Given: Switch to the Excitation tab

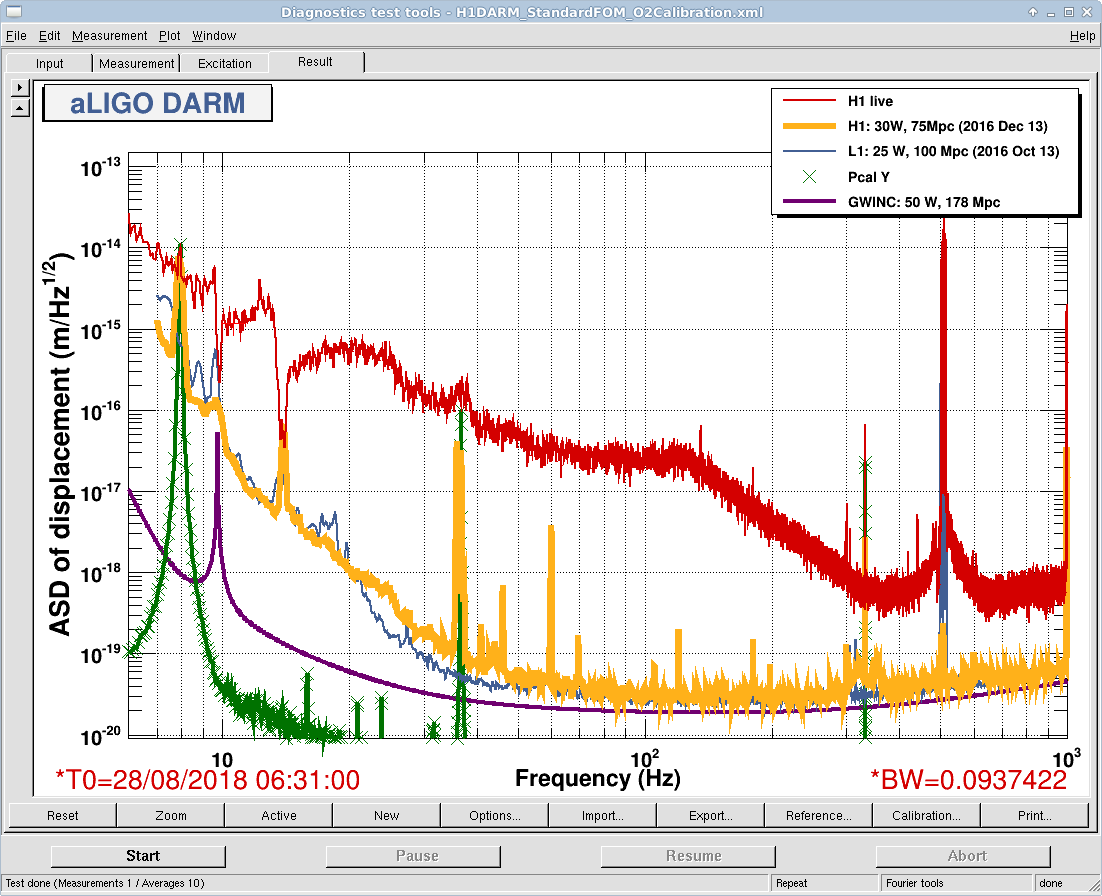Looking at the screenshot, I should 224,63.
